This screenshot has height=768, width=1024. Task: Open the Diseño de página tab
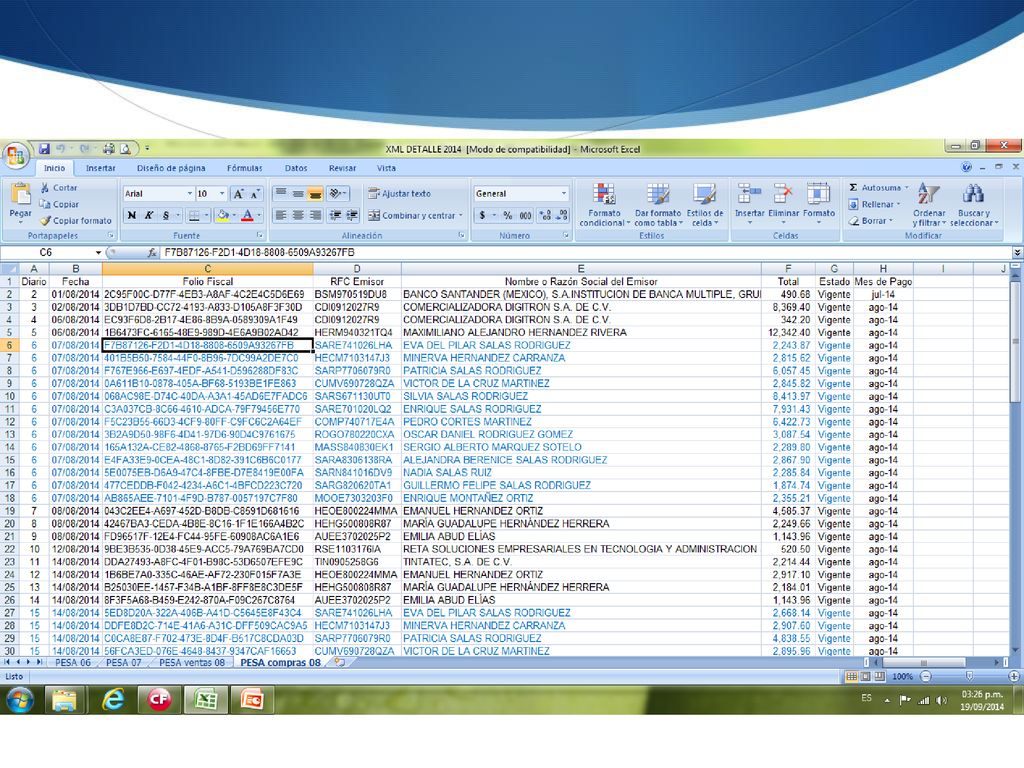(171, 168)
